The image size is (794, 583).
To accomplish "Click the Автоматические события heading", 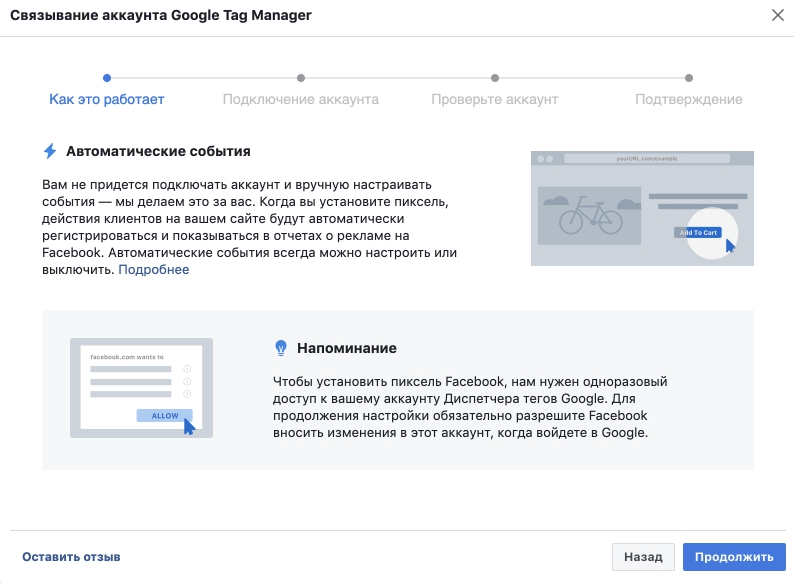I will 158,151.
